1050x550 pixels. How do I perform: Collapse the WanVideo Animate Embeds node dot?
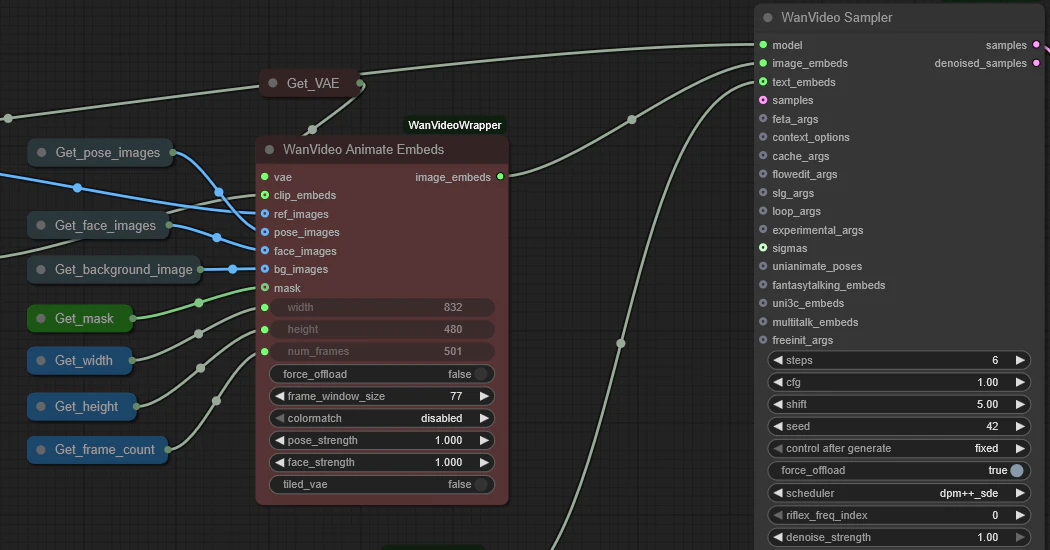tap(269, 149)
